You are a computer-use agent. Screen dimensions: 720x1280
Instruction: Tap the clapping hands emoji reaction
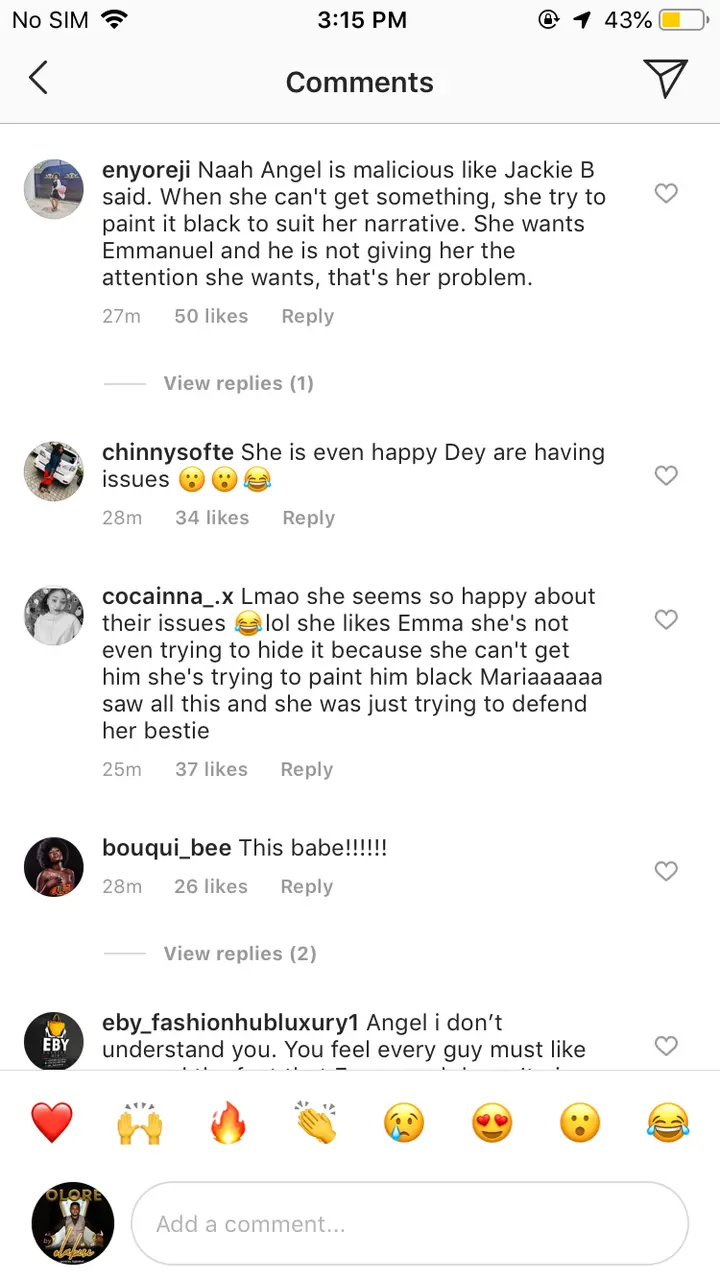[316, 1123]
